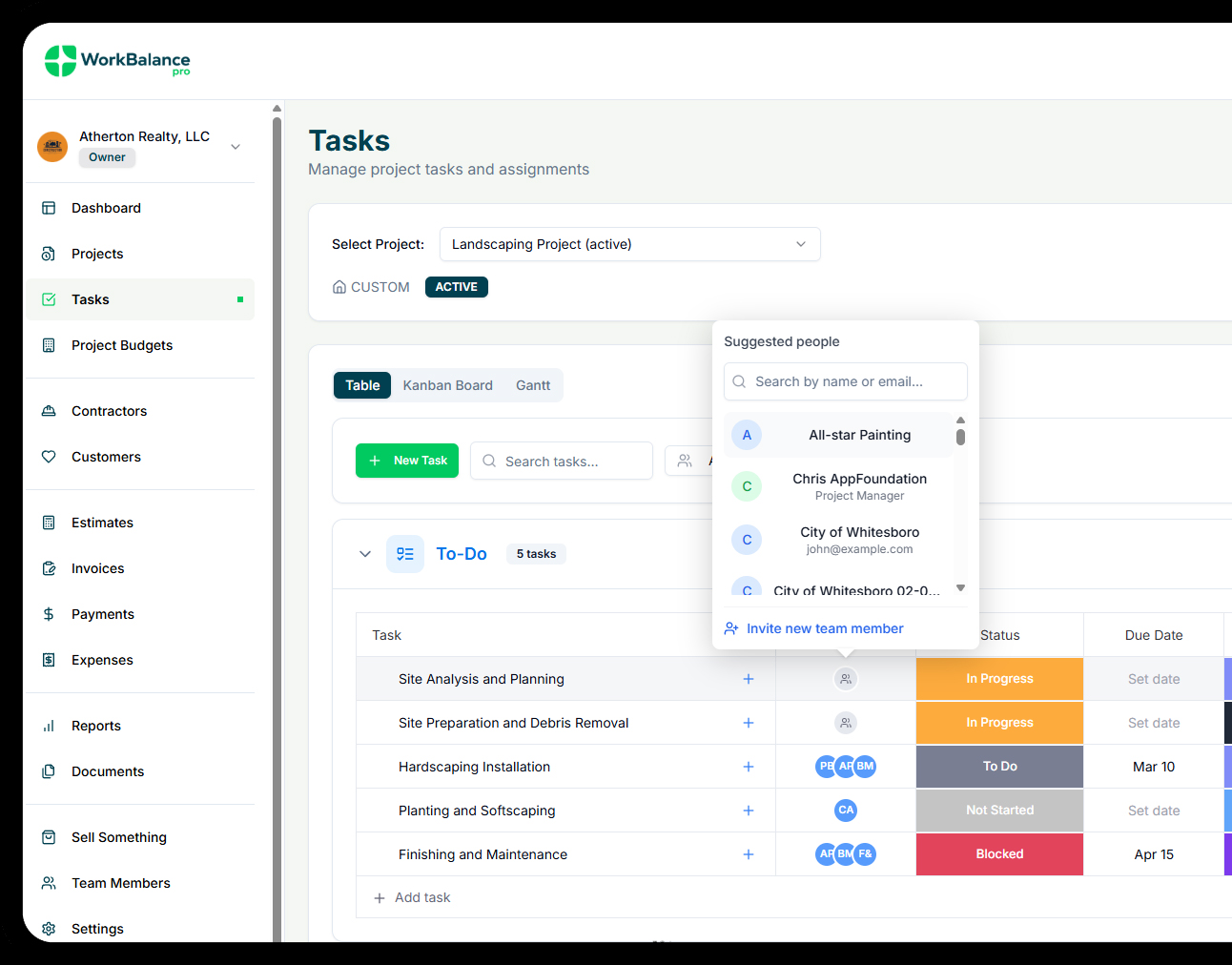Switch to the Kanban Board view
Image resolution: width=1232 pixels, height=965 pixels.
pos(447,385)
